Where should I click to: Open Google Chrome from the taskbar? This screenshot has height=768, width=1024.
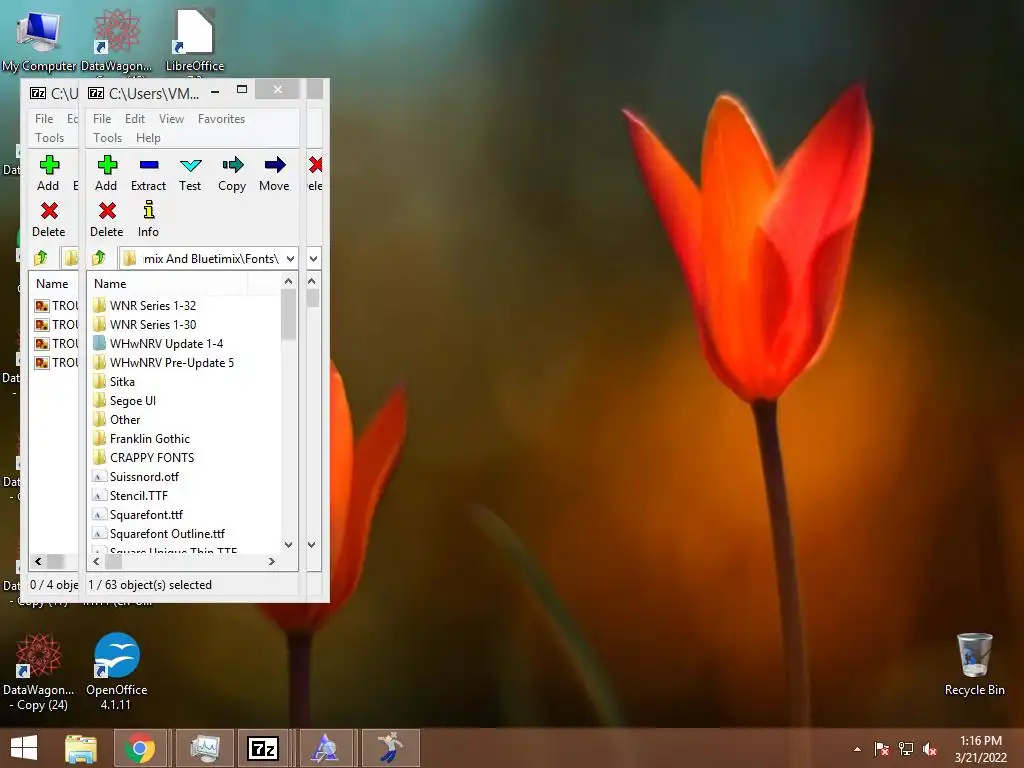point(140,748)
